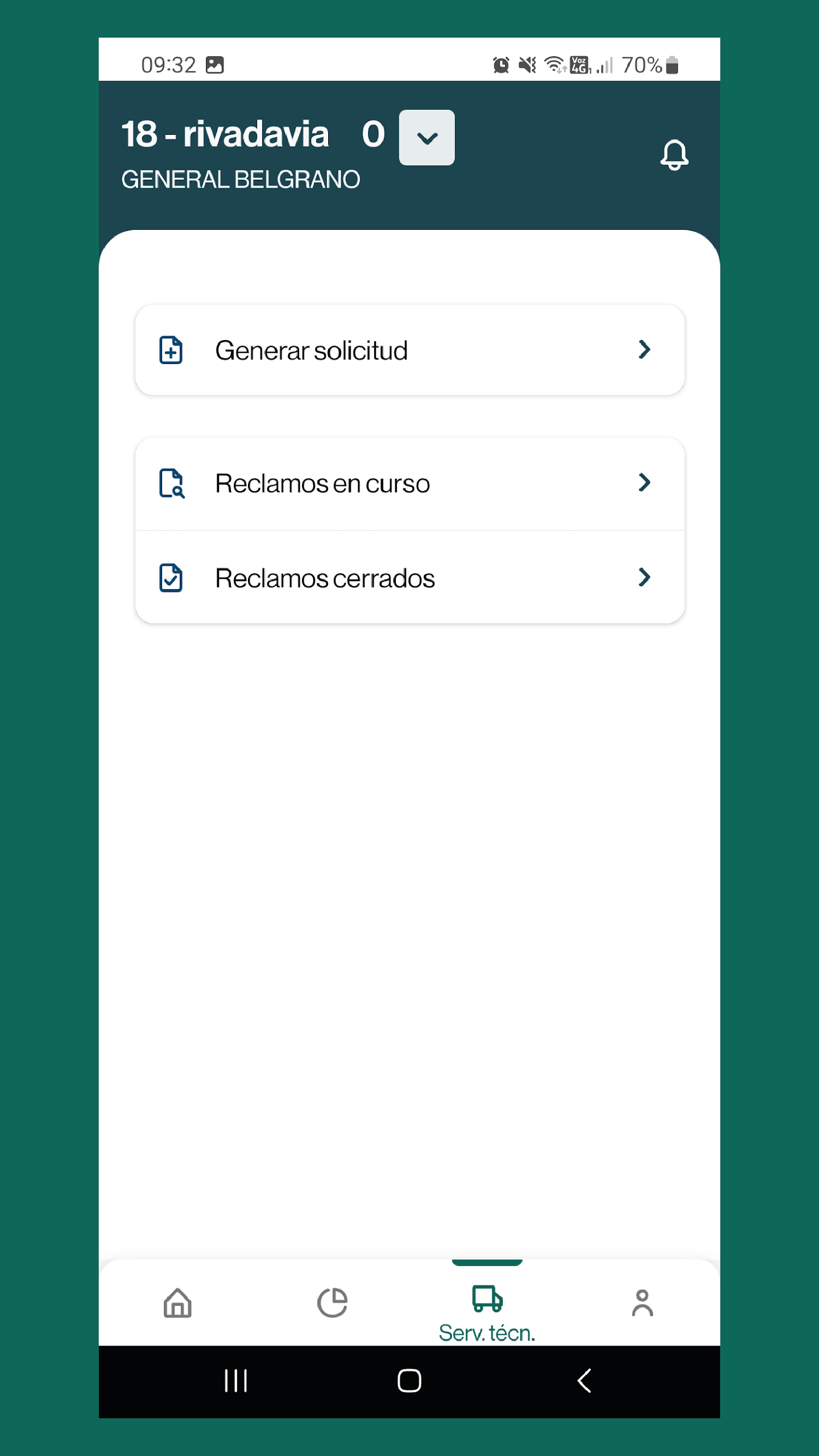The width and height of the screenshot is (819, 1456).
Task: Open the pie chart statistics tab
Action: (332, 1302)
